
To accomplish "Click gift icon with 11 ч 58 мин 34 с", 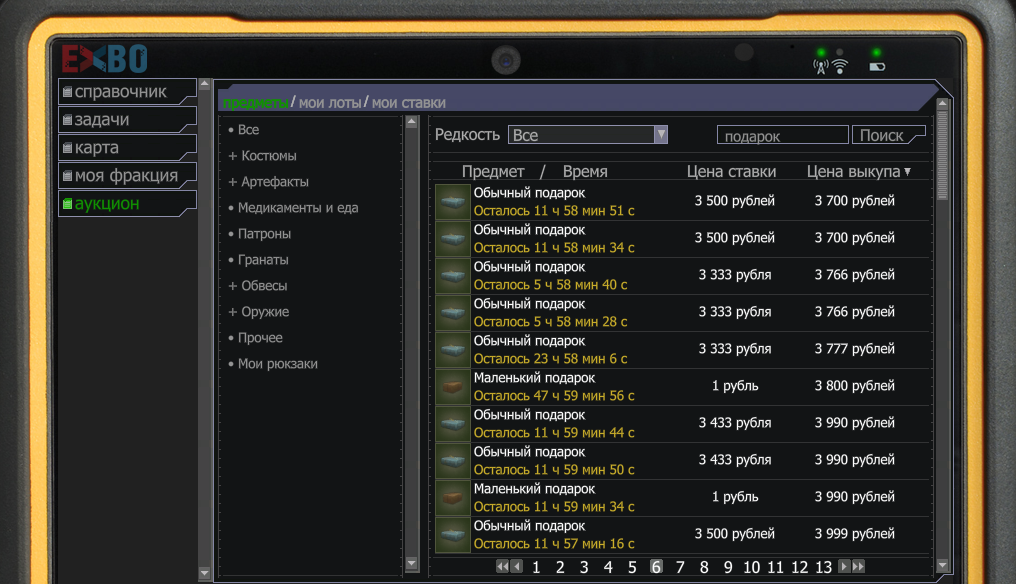I will pos(452,239).
